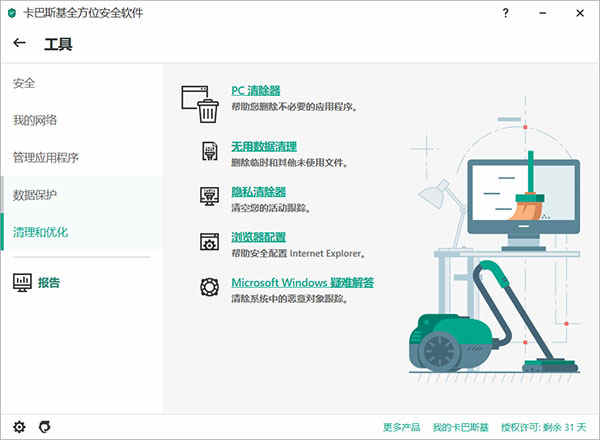Open the PC 清除器 link
The width and height of the screenshot is (600, 440).
pyautogui.click(x=256, y=91)
